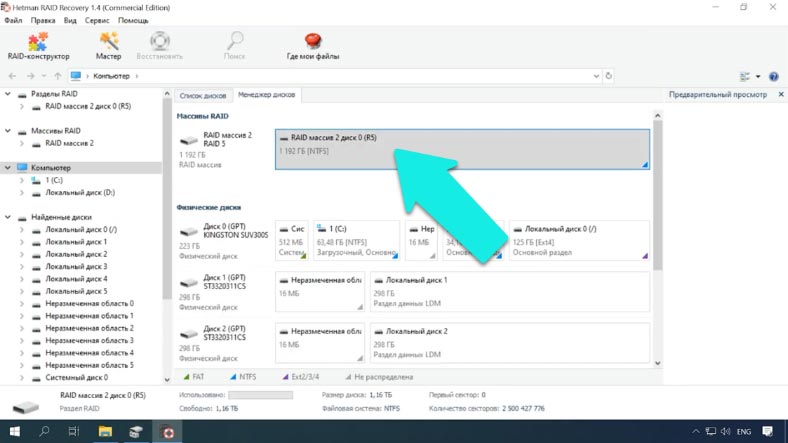Open the blue help question icon
The width and height of the screenshot is (788, 443).
pos(773,76)
